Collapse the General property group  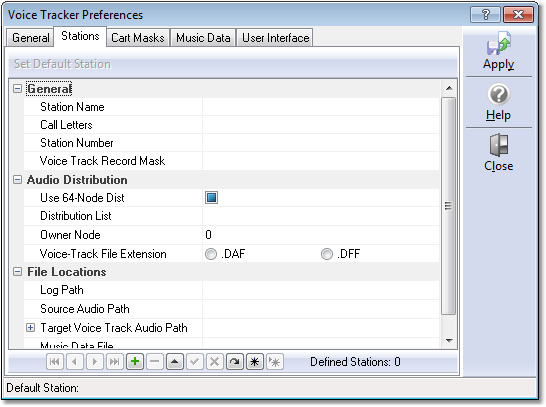point(17,89)
